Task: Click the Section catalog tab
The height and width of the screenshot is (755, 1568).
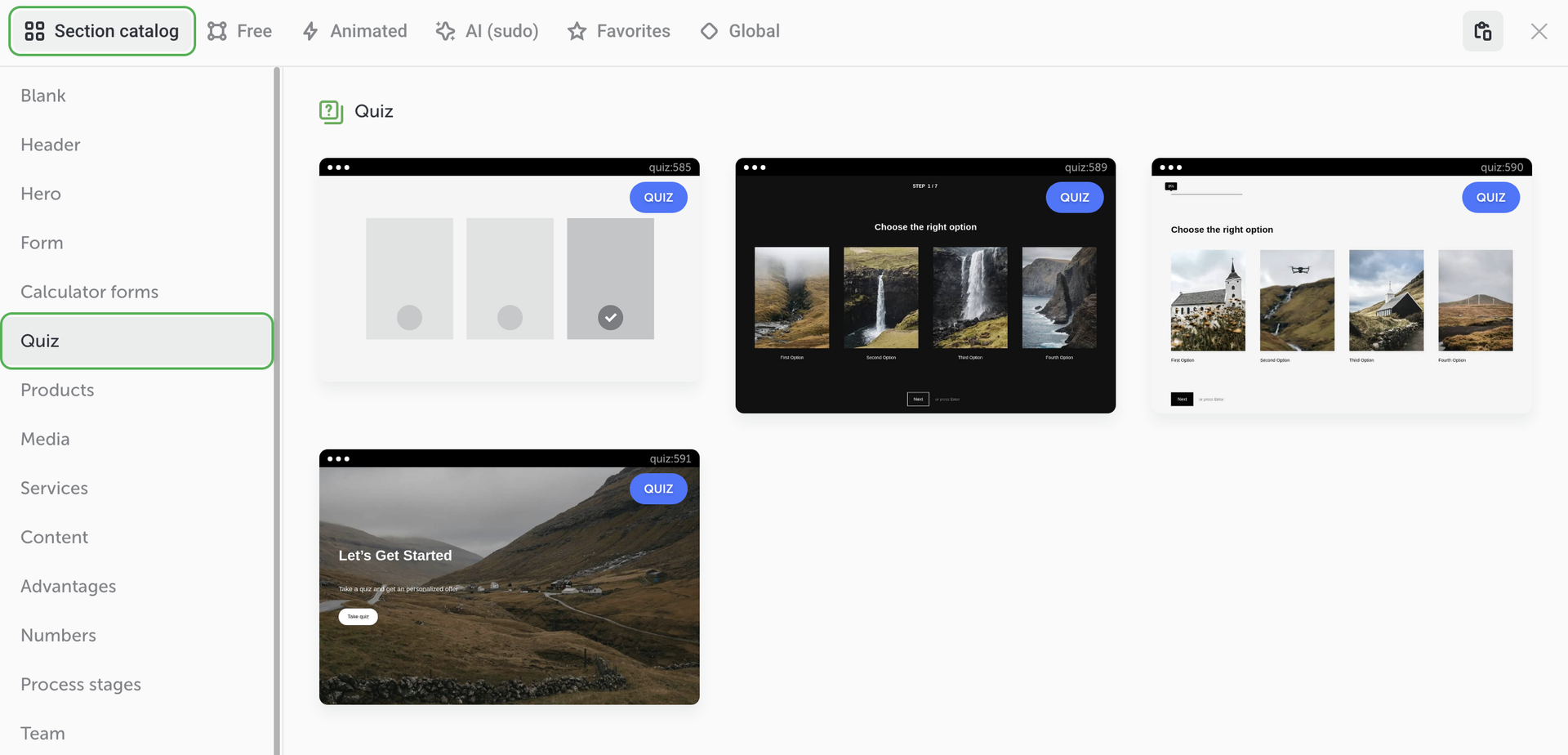Action: pyautogui.click(x=102, y=31)
